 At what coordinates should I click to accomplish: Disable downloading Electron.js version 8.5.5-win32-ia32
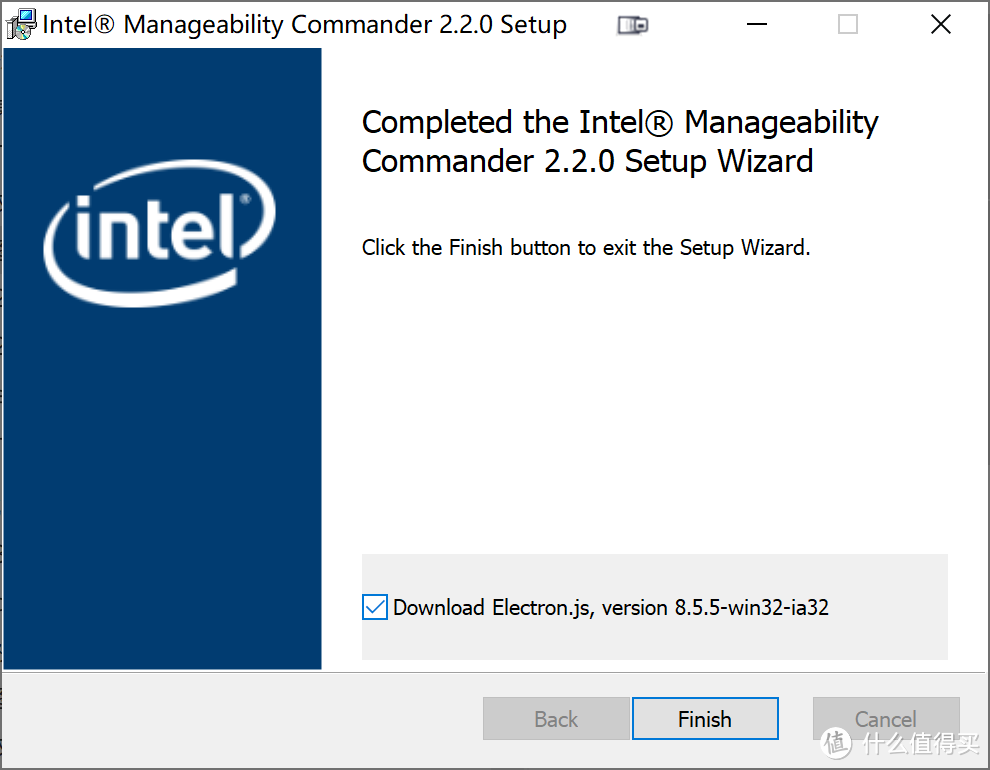click(374, 607)
